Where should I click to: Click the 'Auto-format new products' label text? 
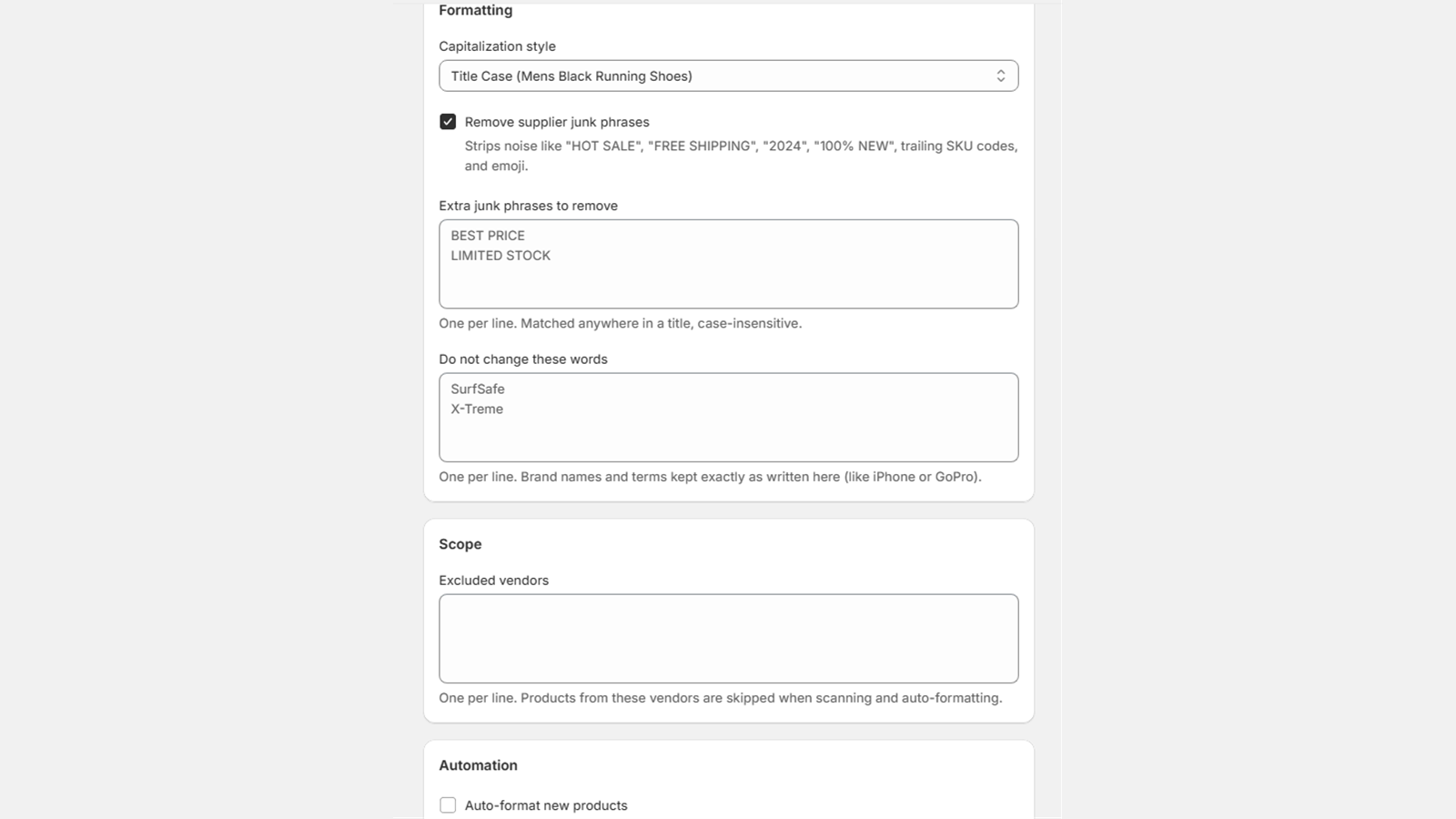pos(546,805)
